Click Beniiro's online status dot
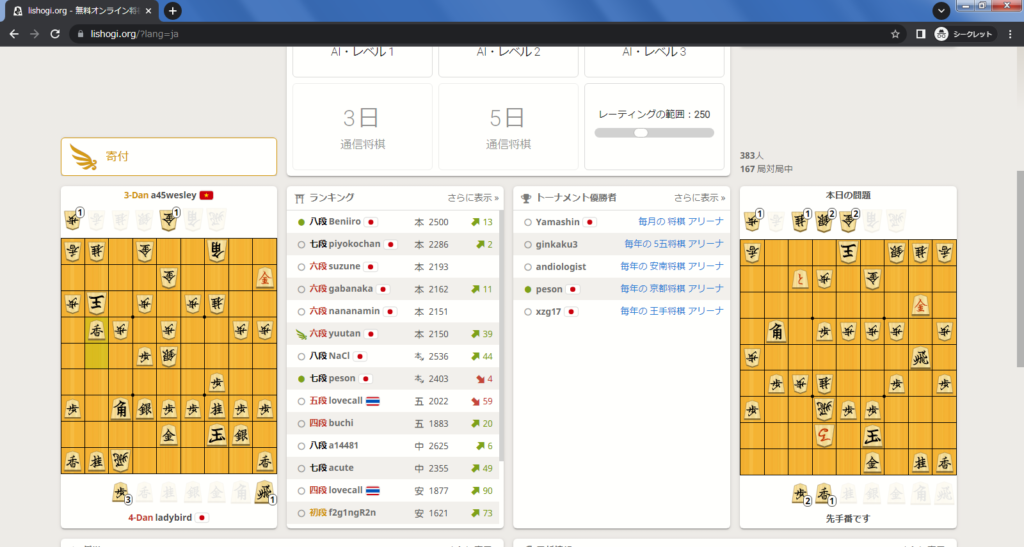The width and height of the screenshot is (1024, 547). (301, 222)
